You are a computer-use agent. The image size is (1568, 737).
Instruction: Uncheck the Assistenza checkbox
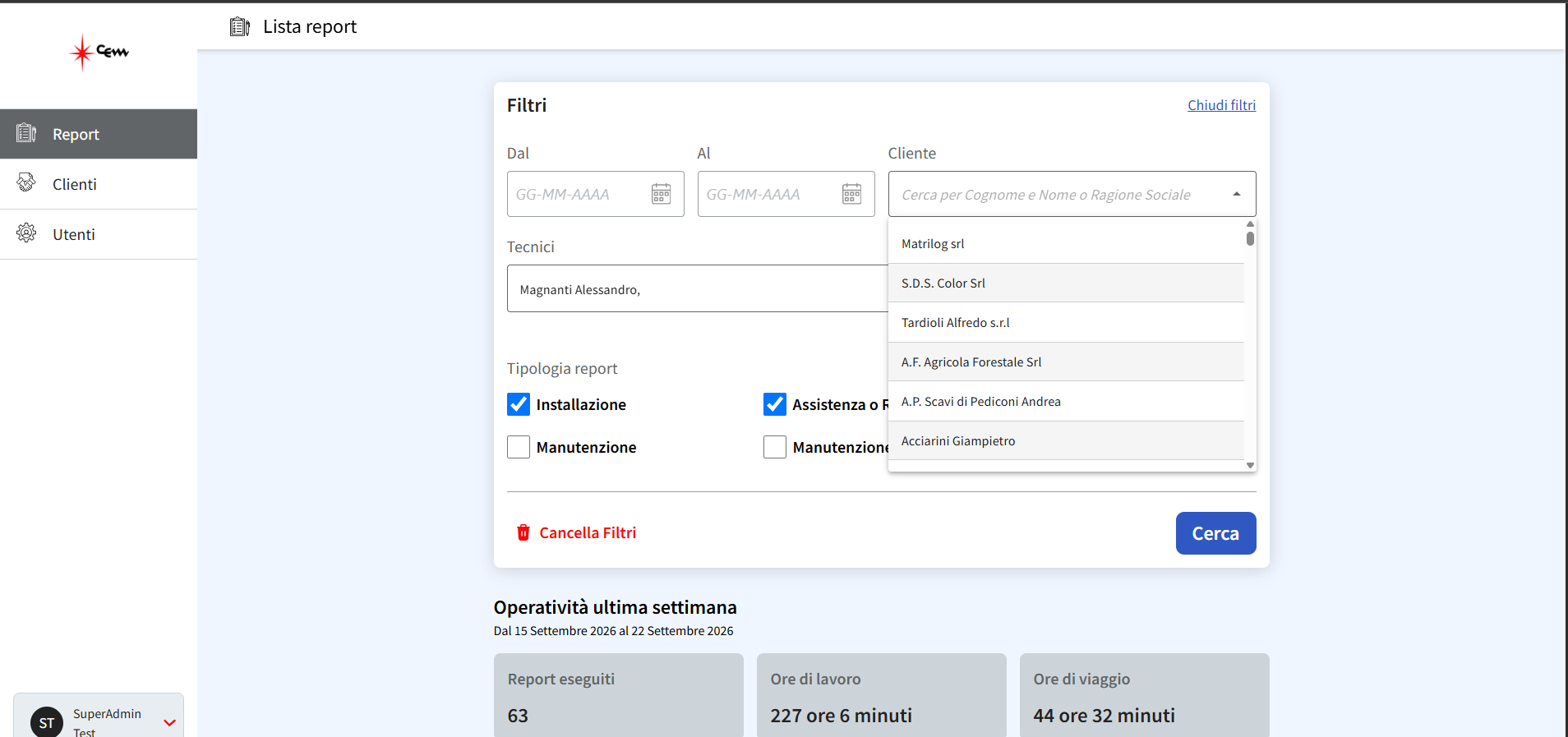pyautogui.click(x=775, y=404)
